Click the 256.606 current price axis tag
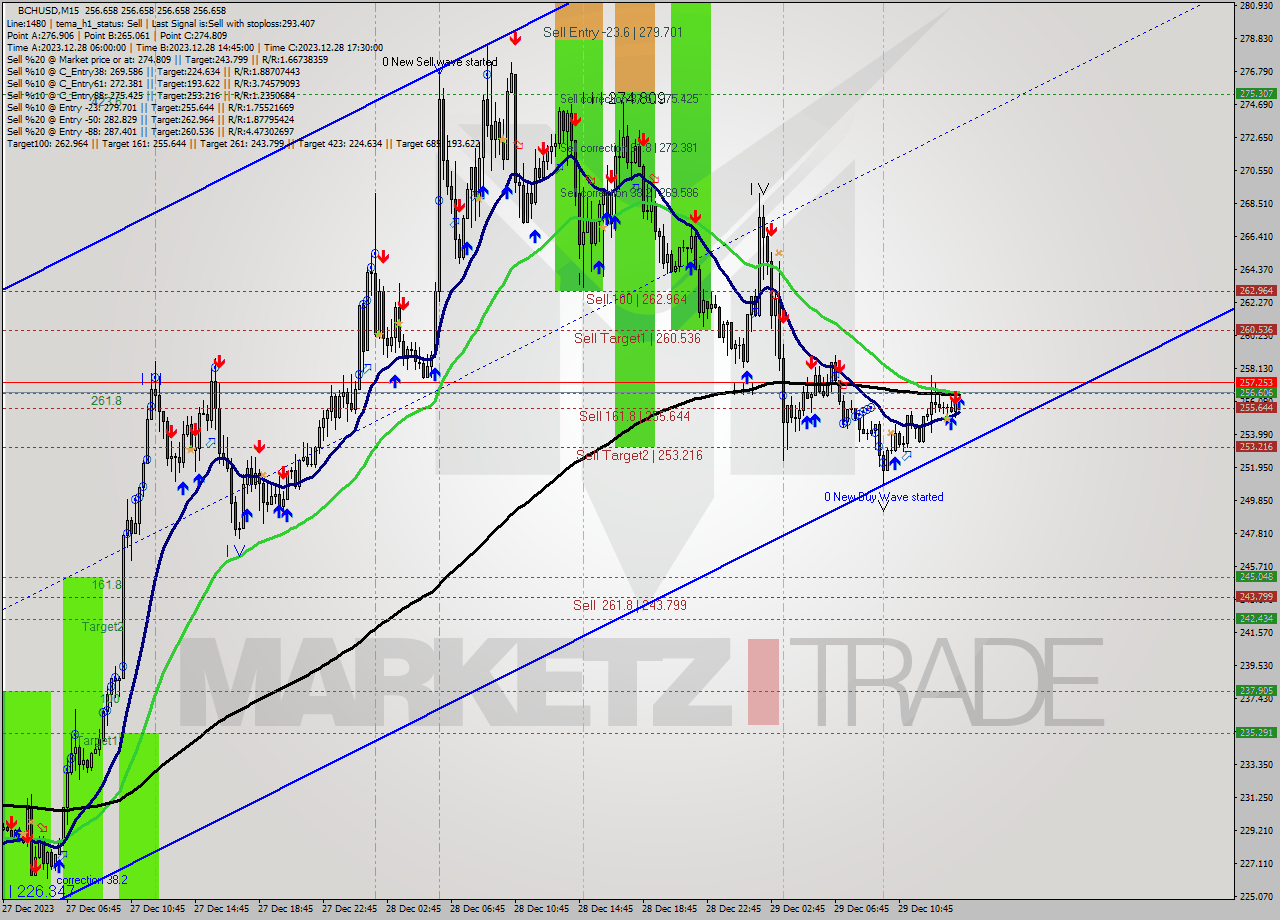 (x=1256, y=393)
